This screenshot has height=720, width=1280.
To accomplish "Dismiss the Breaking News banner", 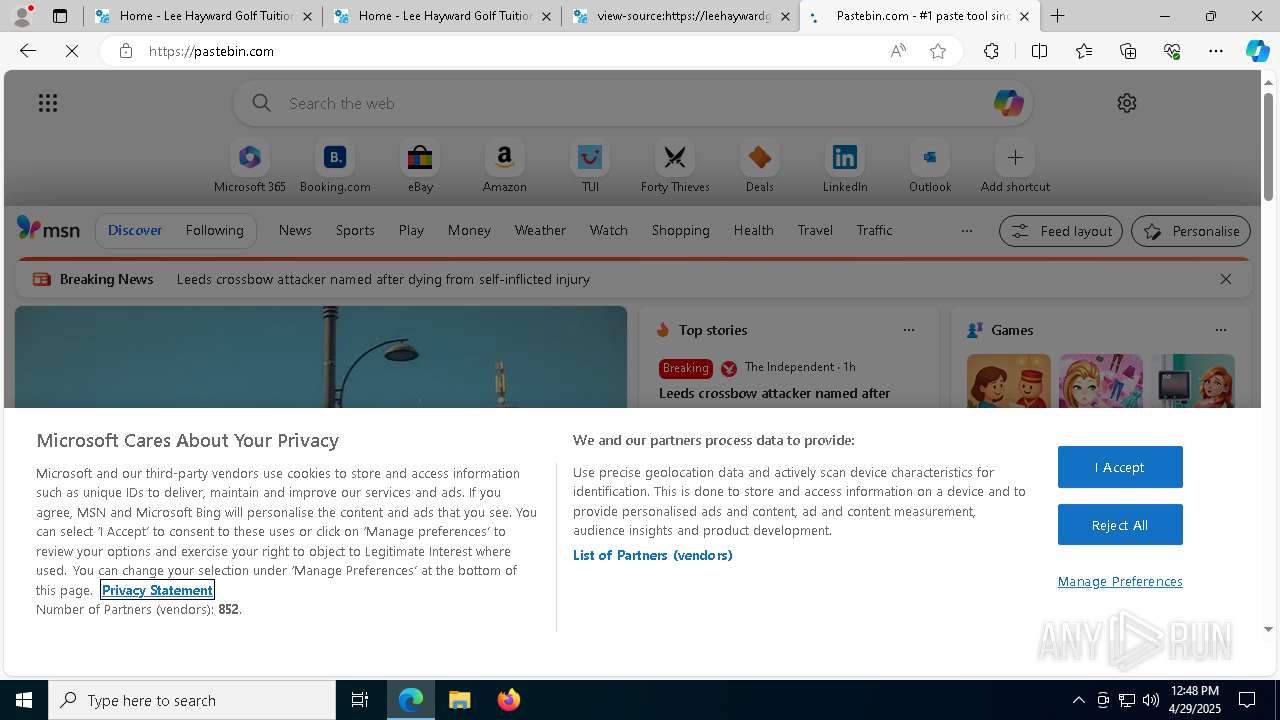I will [1225, 279].
